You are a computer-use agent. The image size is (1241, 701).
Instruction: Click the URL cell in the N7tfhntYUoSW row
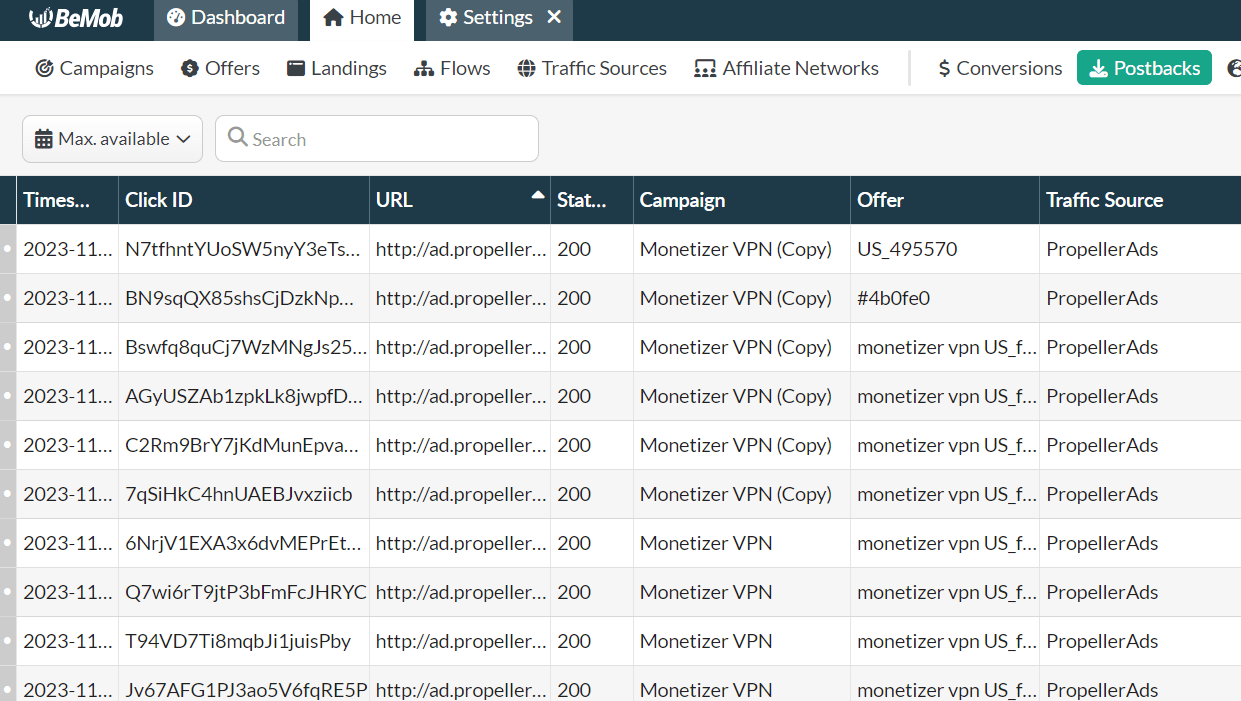click(x=460, y=249)
